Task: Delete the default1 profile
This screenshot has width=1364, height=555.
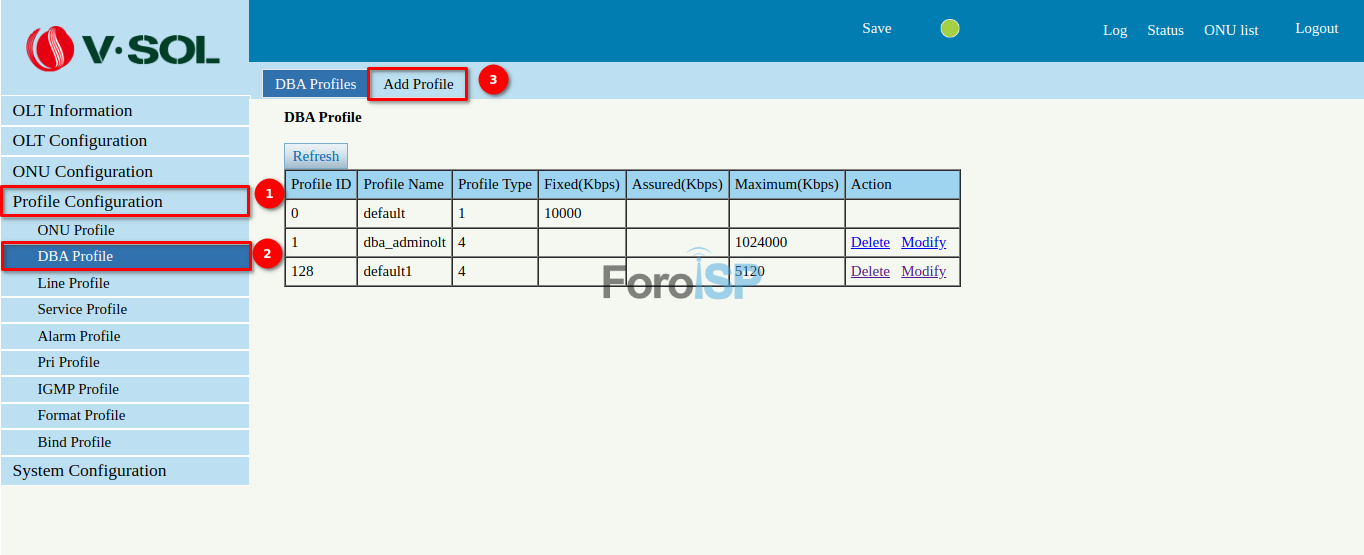Action: [x=870, y=271]
